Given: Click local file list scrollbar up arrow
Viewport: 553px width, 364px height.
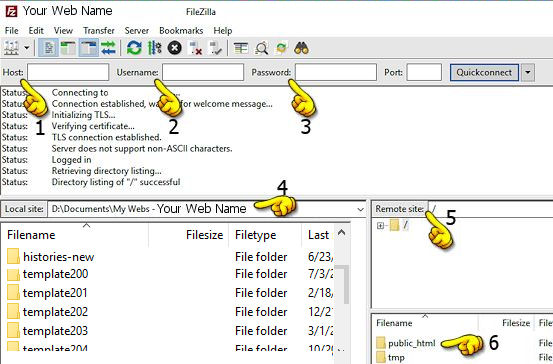Looking at the screenshot, I should click(341, 232).
